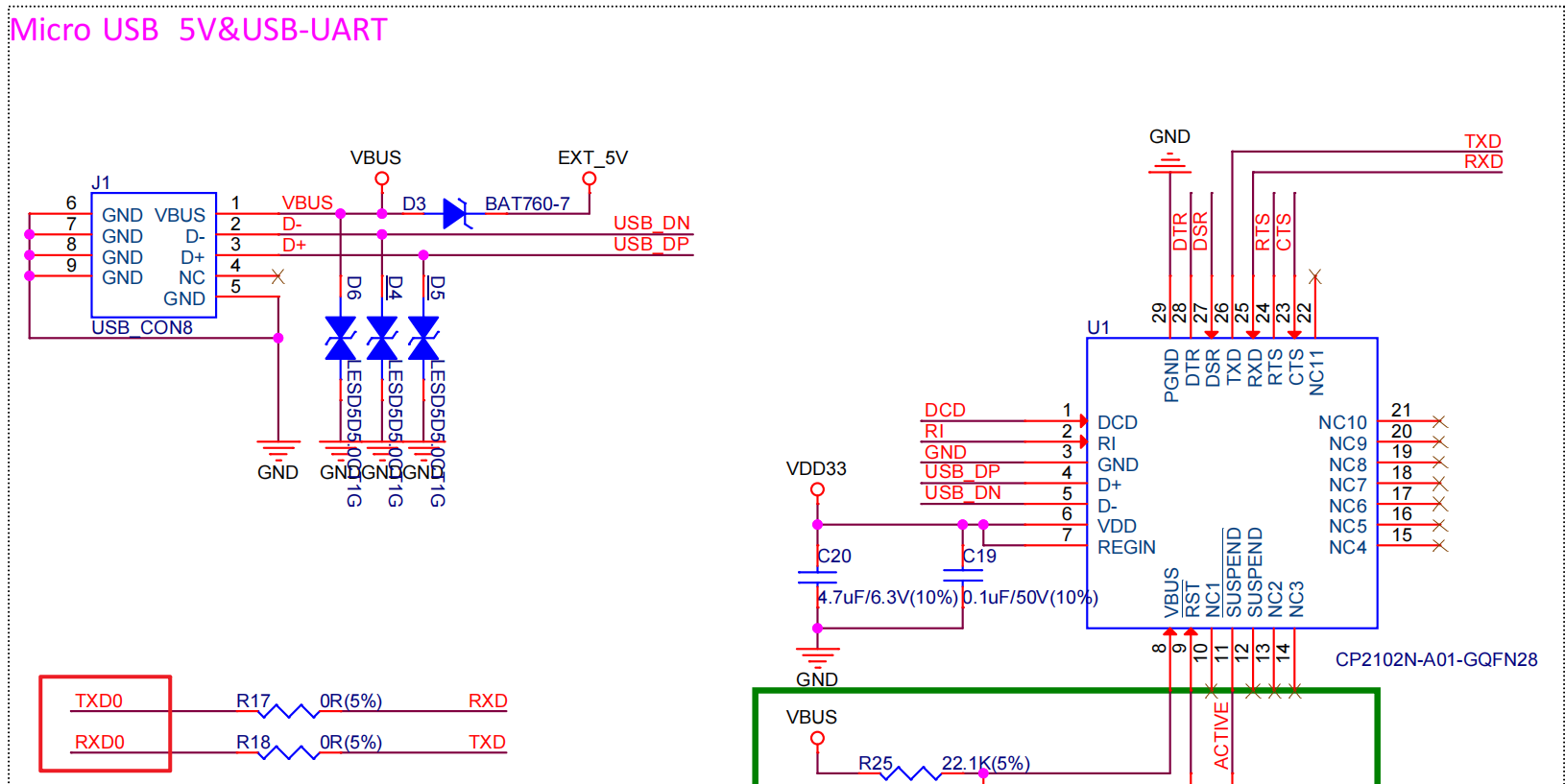1565x784 pixels.
Task: Click the TXD net label at top right
Action: [x=1482, y=141]
